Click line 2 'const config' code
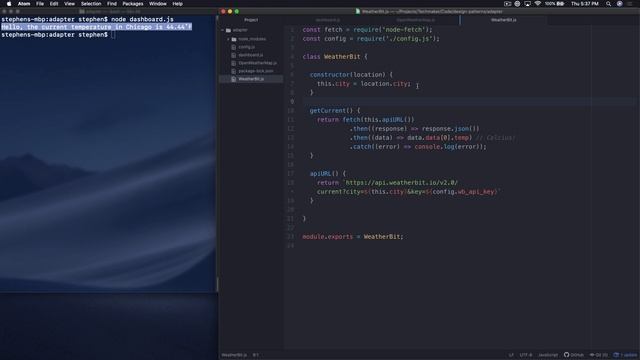The image size is (640, 360). [371, 39]
